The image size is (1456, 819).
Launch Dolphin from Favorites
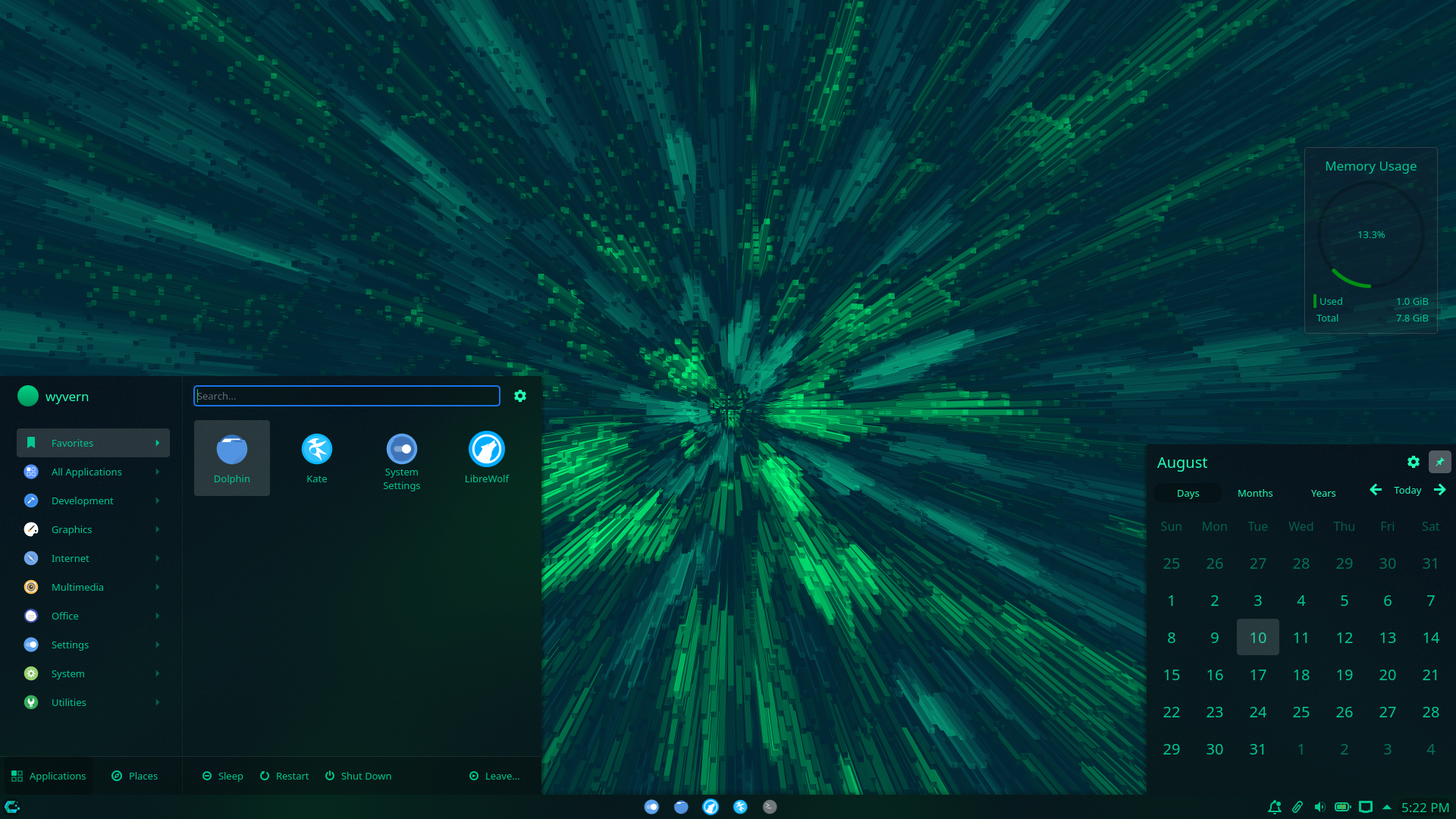(x=231, y=458)
